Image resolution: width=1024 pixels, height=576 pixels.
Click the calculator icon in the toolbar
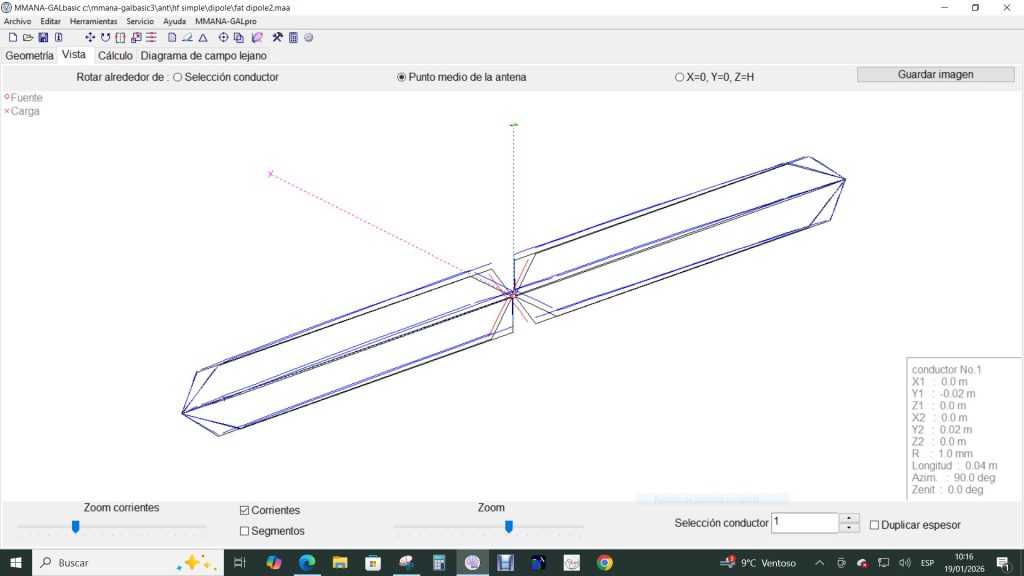pyautogui.click(x=293, y=37)
